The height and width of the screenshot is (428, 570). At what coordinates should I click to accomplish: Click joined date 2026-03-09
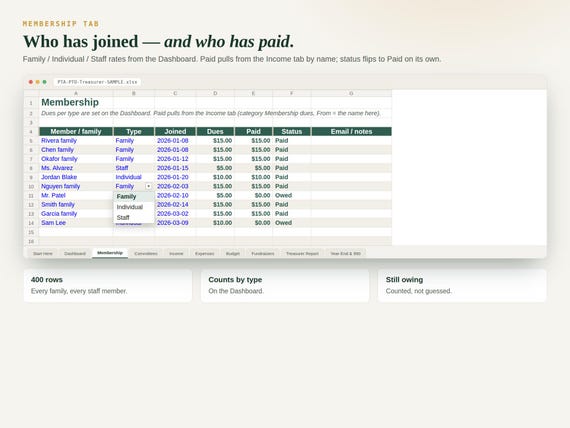(x=175, y=223)
